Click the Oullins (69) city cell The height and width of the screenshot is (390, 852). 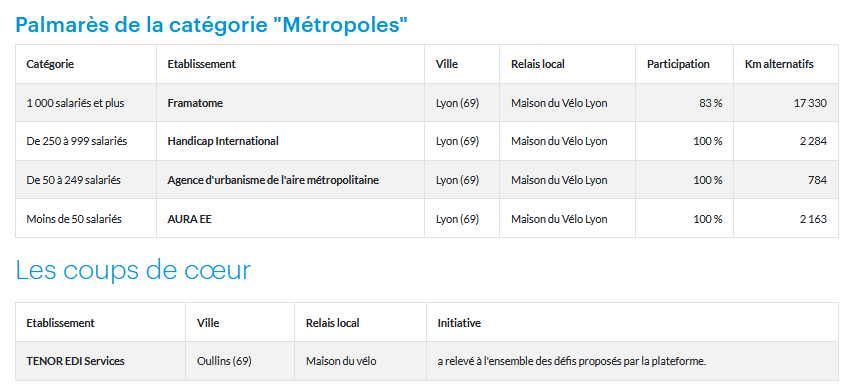(x=224, y=361)
